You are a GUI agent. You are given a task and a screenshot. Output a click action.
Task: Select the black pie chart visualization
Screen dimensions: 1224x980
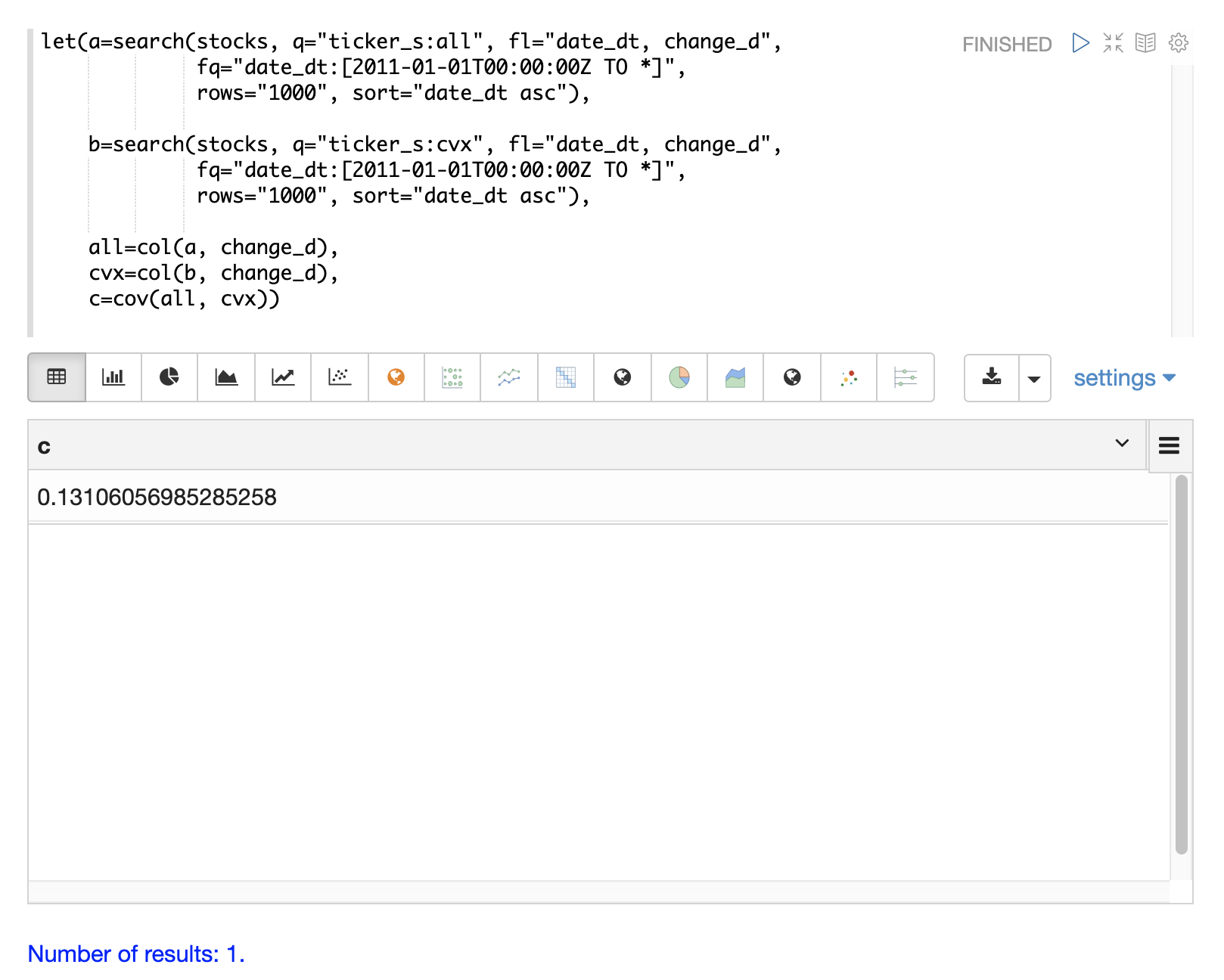[x=169, y=377]
